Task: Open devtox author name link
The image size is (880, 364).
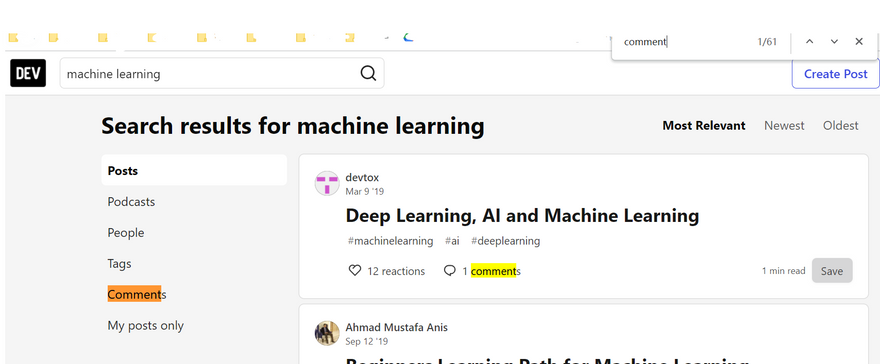Action: pos(362,178)
